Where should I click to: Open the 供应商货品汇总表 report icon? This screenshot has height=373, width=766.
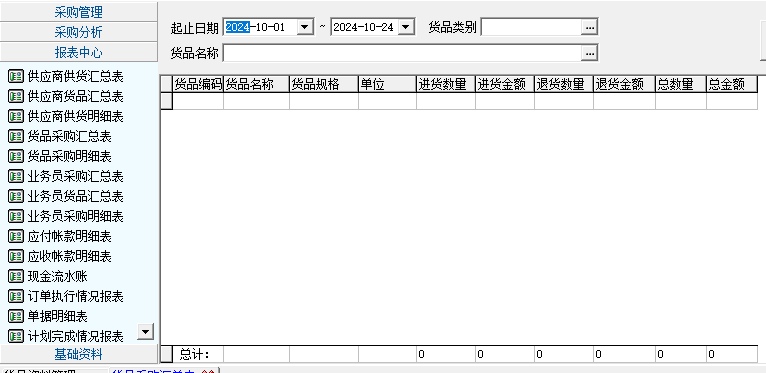tap(16, 96)
